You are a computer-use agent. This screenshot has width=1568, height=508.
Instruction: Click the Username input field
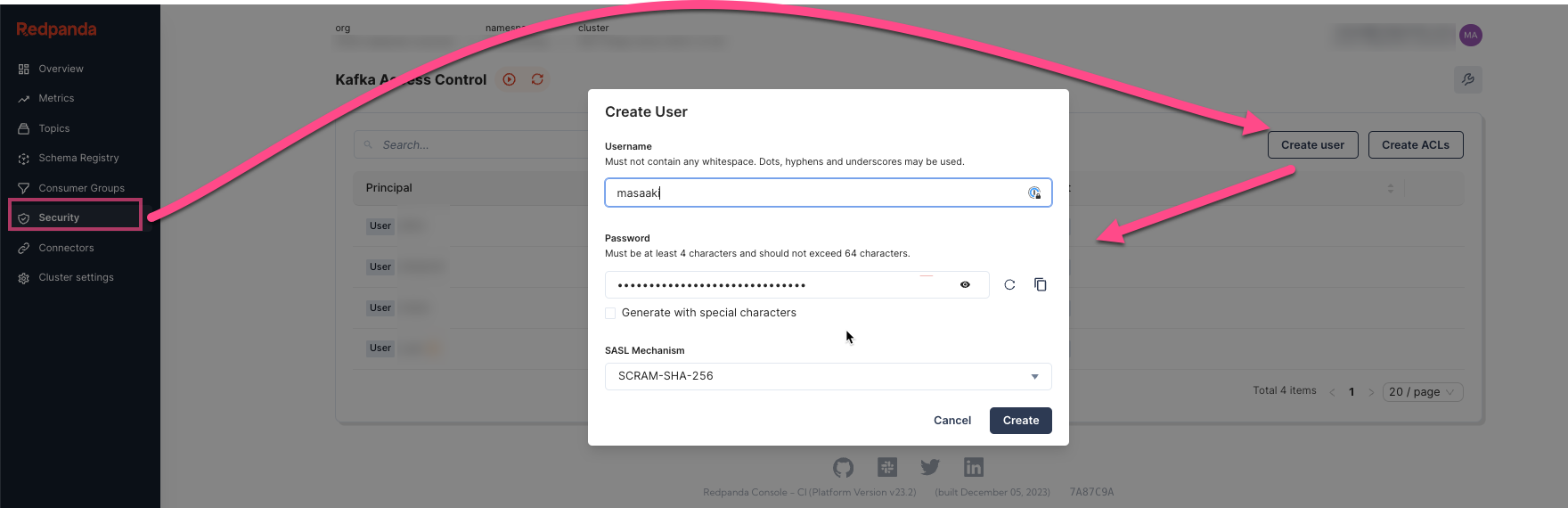pyautogui.click(x=829, y=193)
